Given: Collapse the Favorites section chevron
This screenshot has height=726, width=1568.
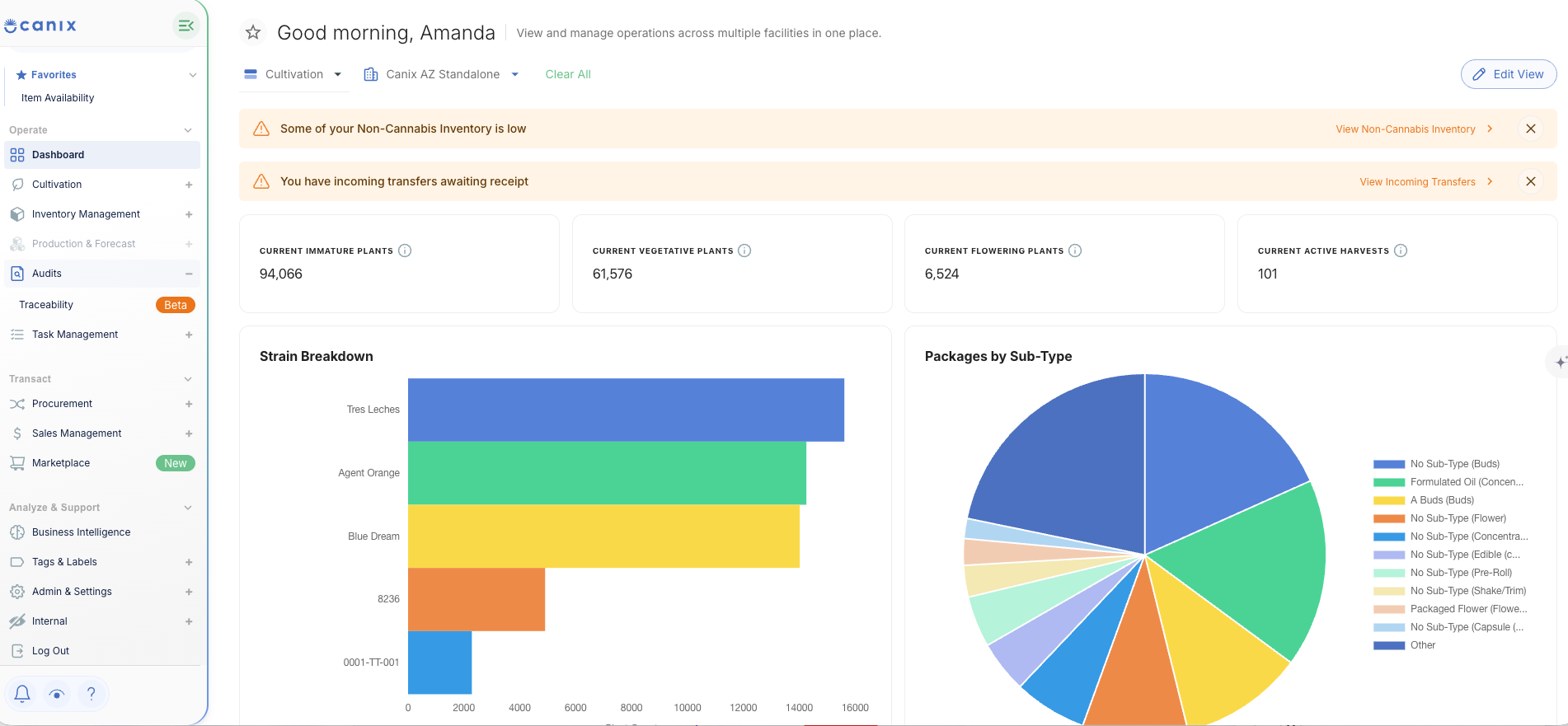Looking at the screenshot, I should tap(193, 75).
